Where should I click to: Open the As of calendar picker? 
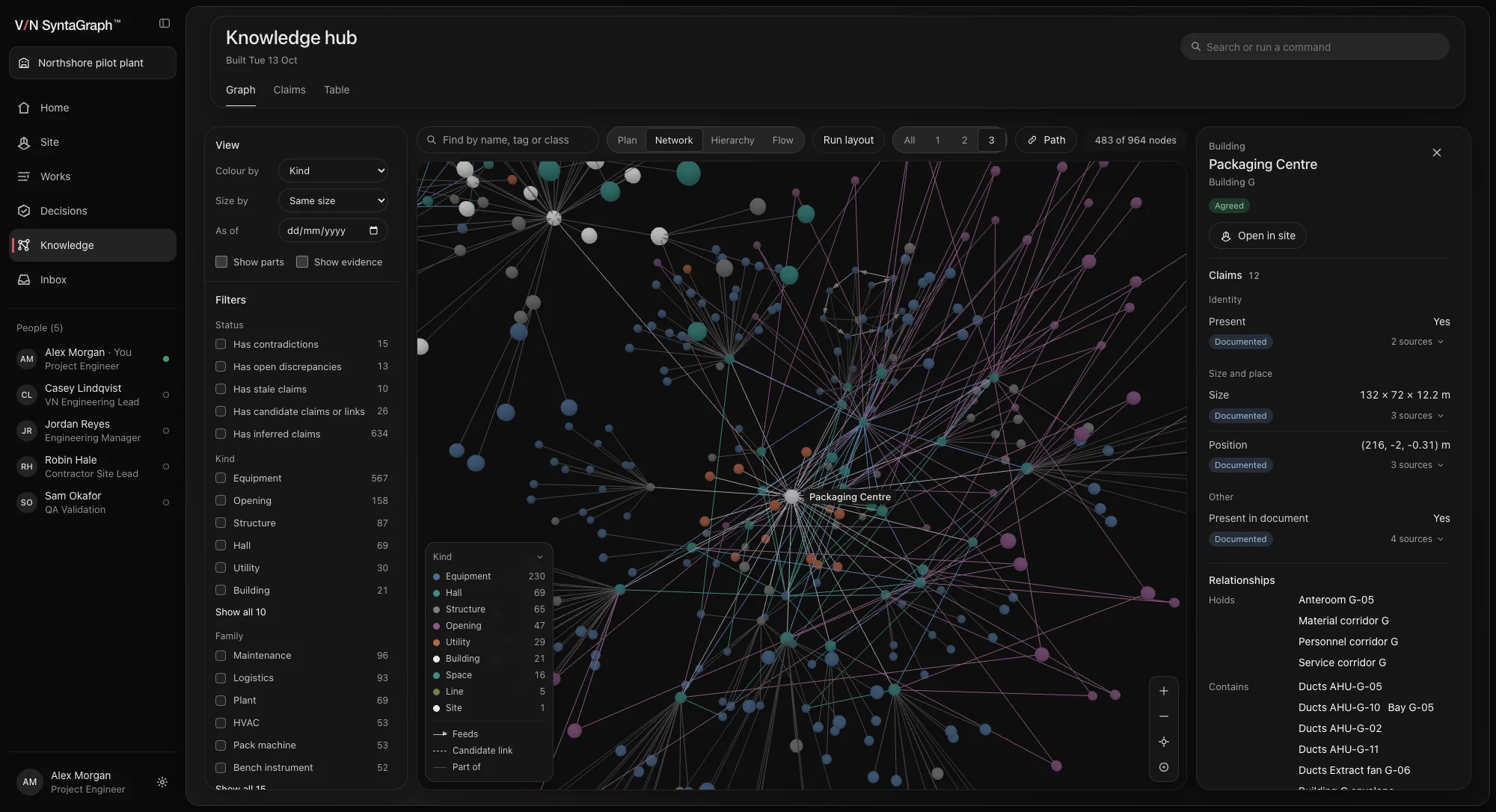coord(373,230)
